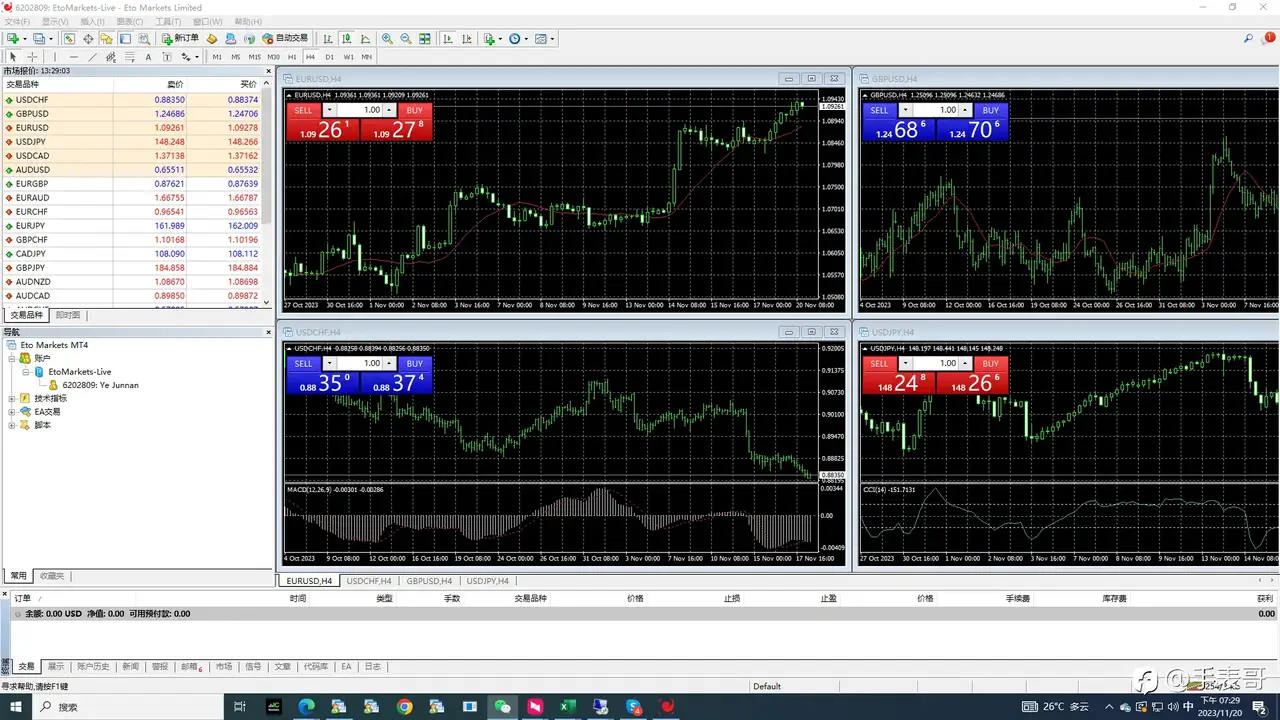
Task: Switch timeframe to D1
Action: click(329, 57)
